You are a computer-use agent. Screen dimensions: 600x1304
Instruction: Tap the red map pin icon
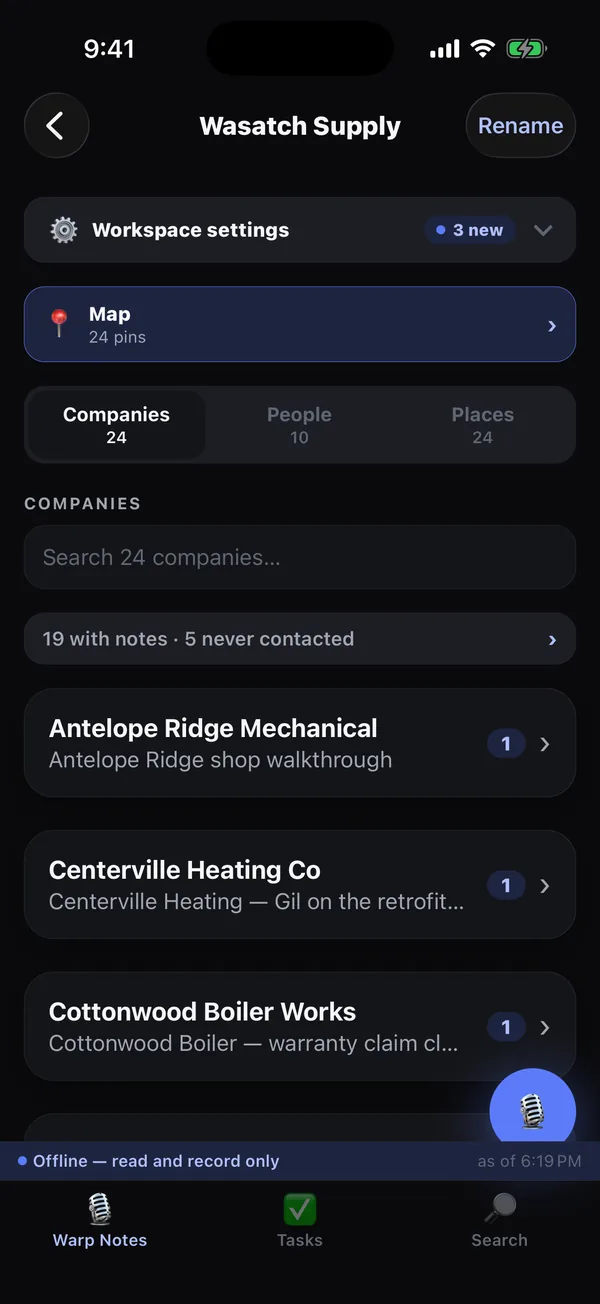[59, 324]
